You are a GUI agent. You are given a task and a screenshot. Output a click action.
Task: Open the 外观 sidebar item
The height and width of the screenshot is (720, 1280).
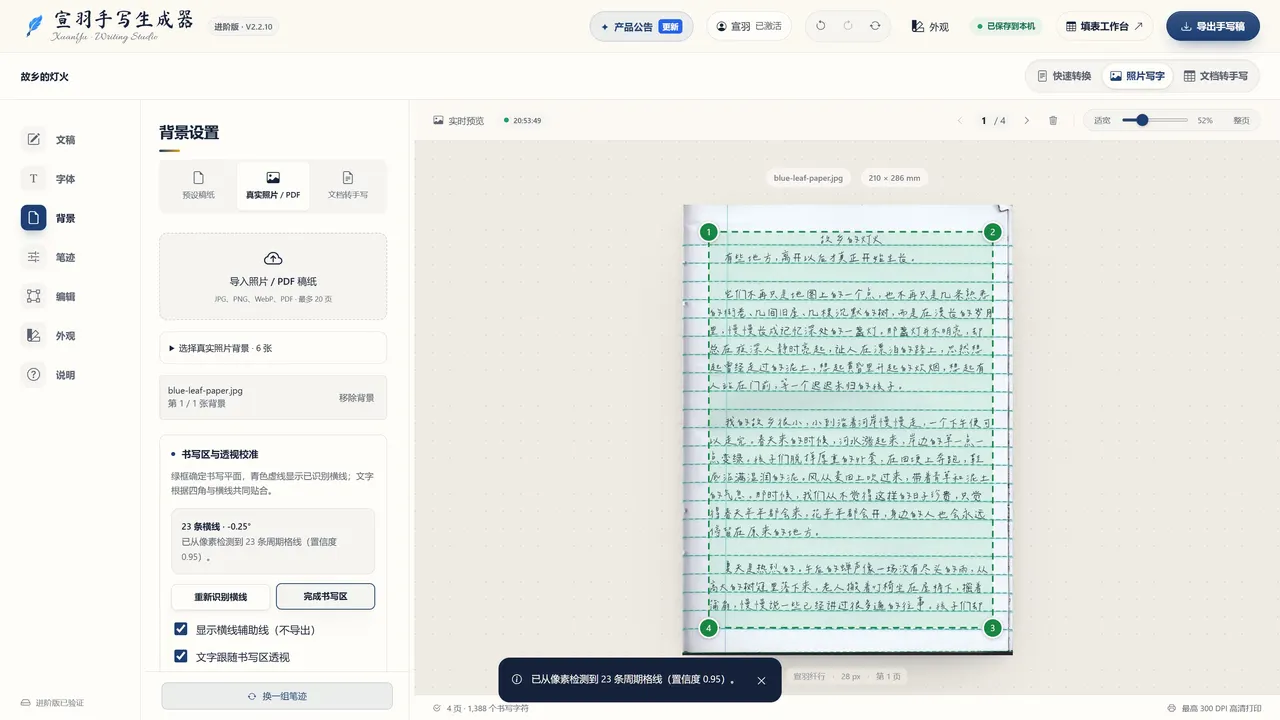pos(49,336)
